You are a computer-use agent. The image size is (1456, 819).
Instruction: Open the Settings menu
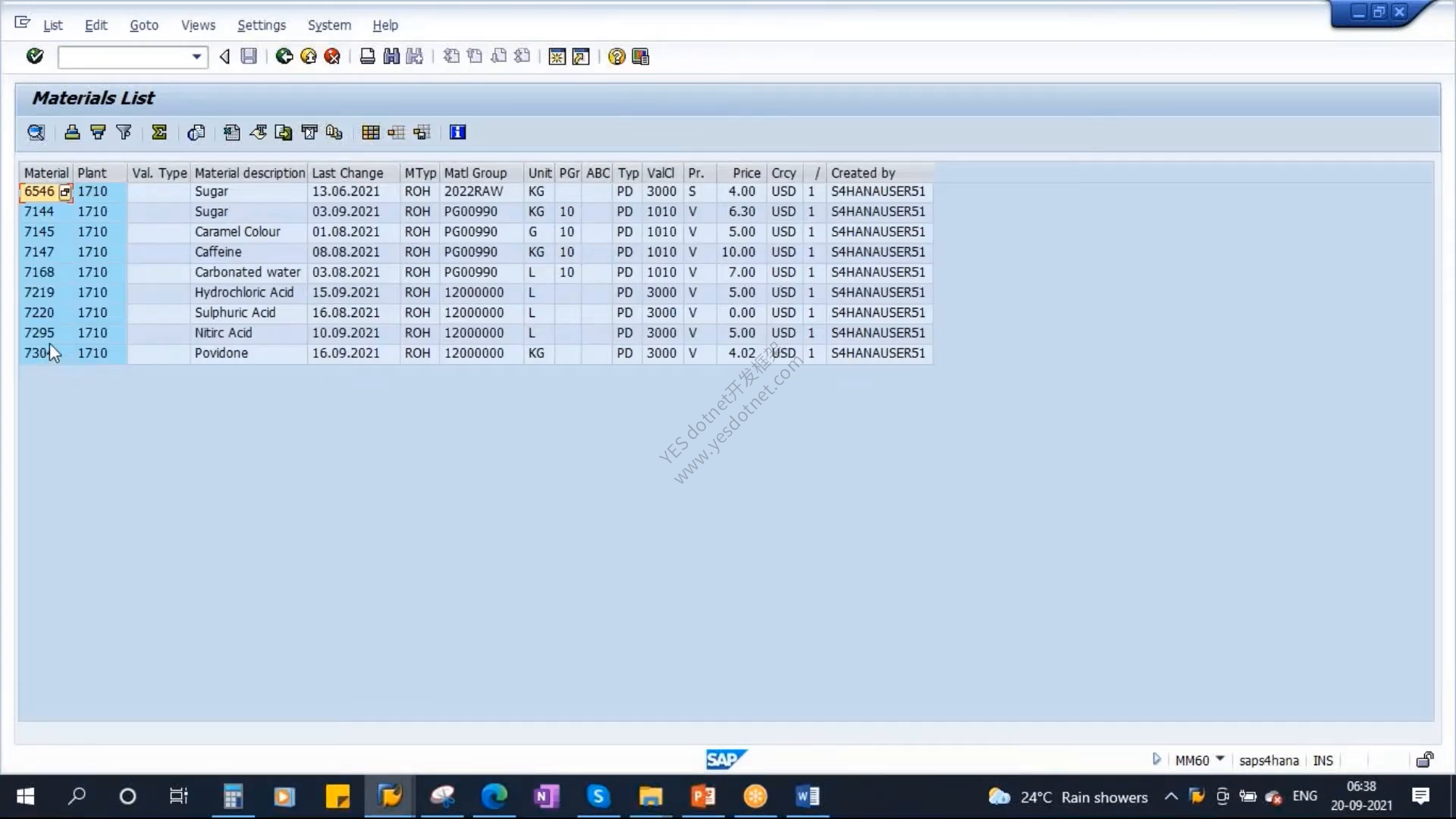tap(262, 25)
